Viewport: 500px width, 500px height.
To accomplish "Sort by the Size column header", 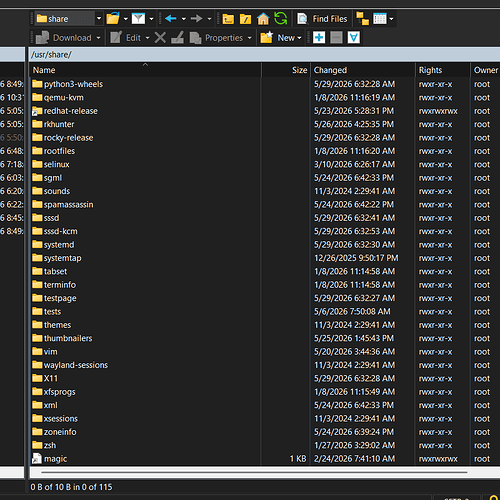I will tap(286, 70).
